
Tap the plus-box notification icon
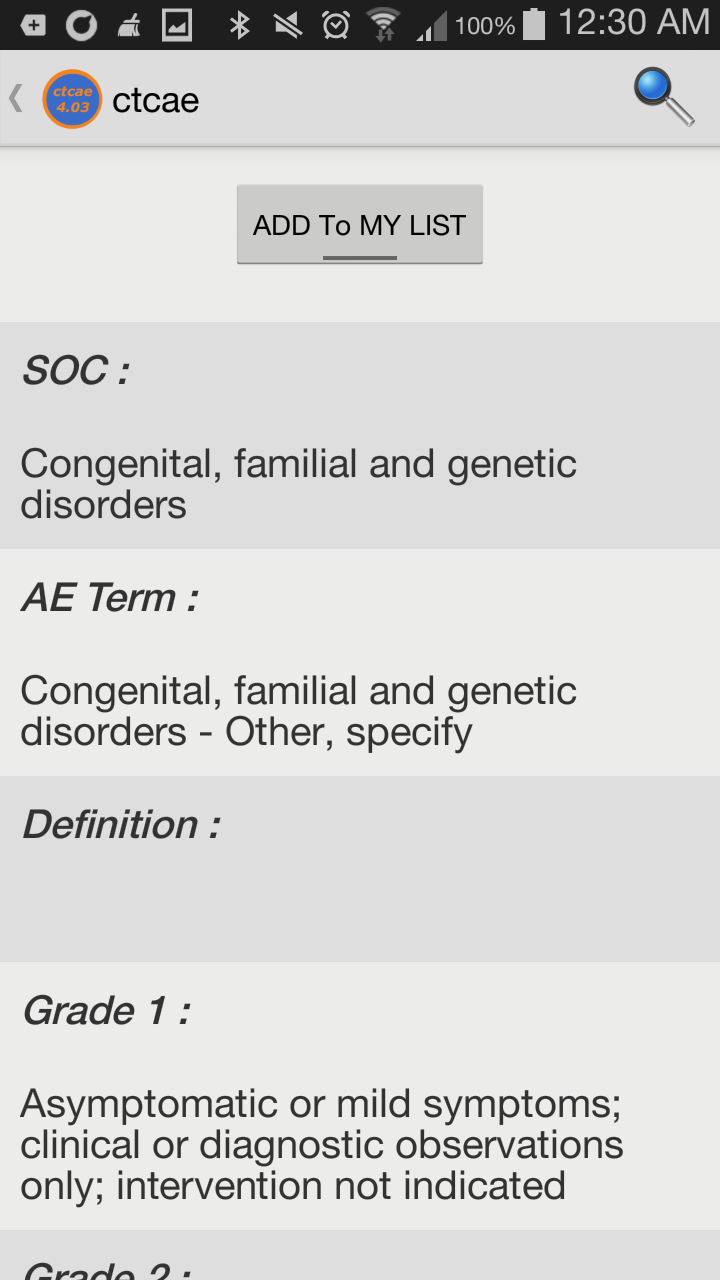click(33, 24)
